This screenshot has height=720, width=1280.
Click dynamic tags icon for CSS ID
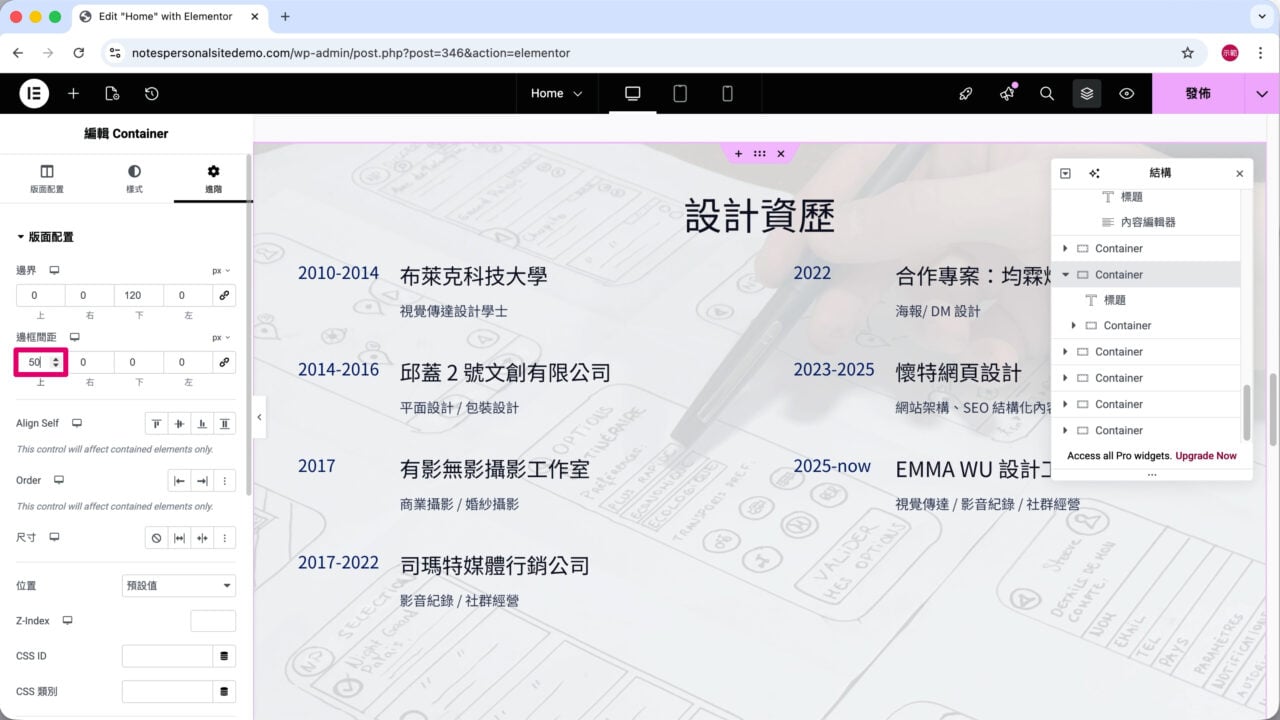pyautogui.click(x=224, y=656)
